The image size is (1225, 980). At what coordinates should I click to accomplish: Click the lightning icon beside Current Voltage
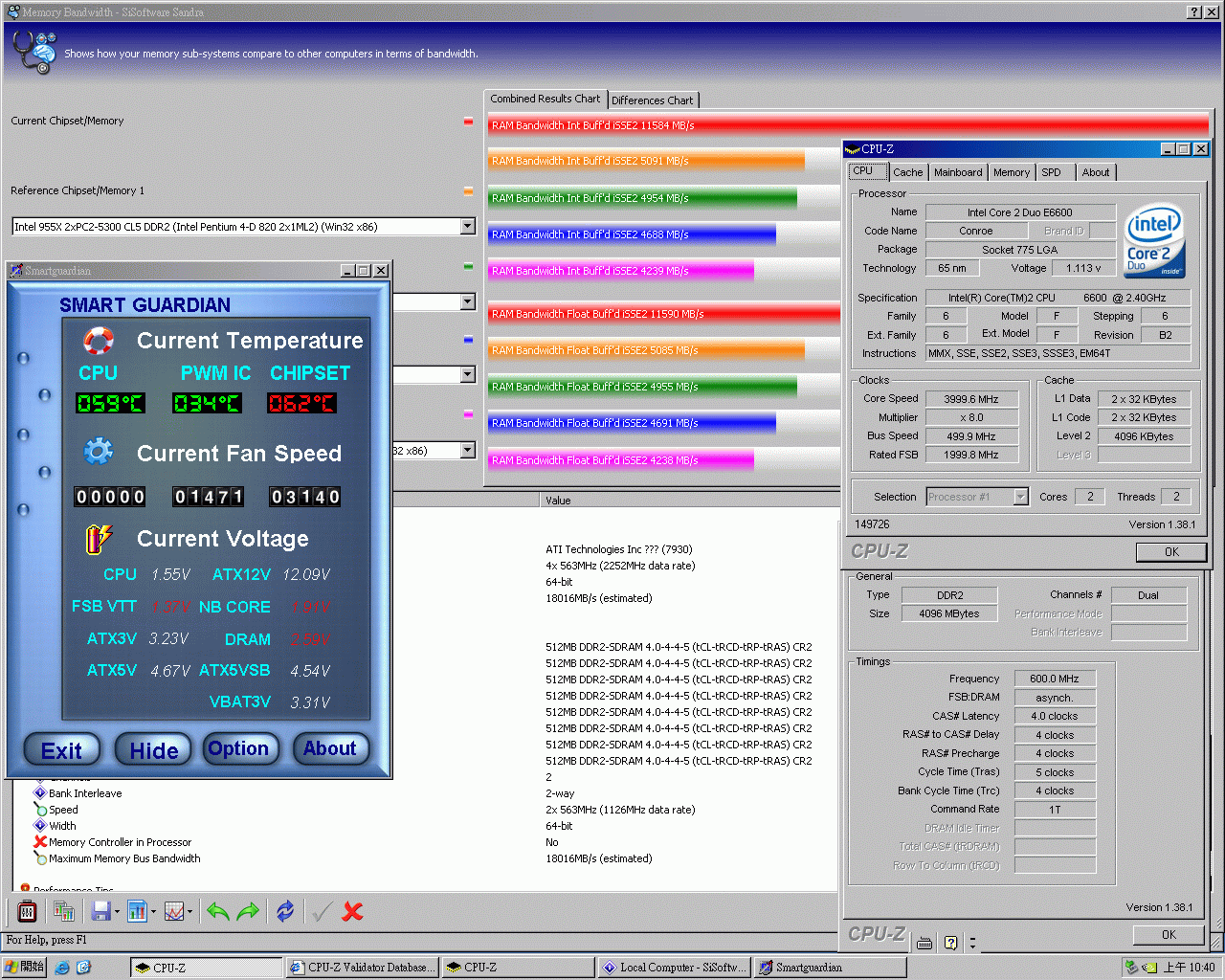99,539
